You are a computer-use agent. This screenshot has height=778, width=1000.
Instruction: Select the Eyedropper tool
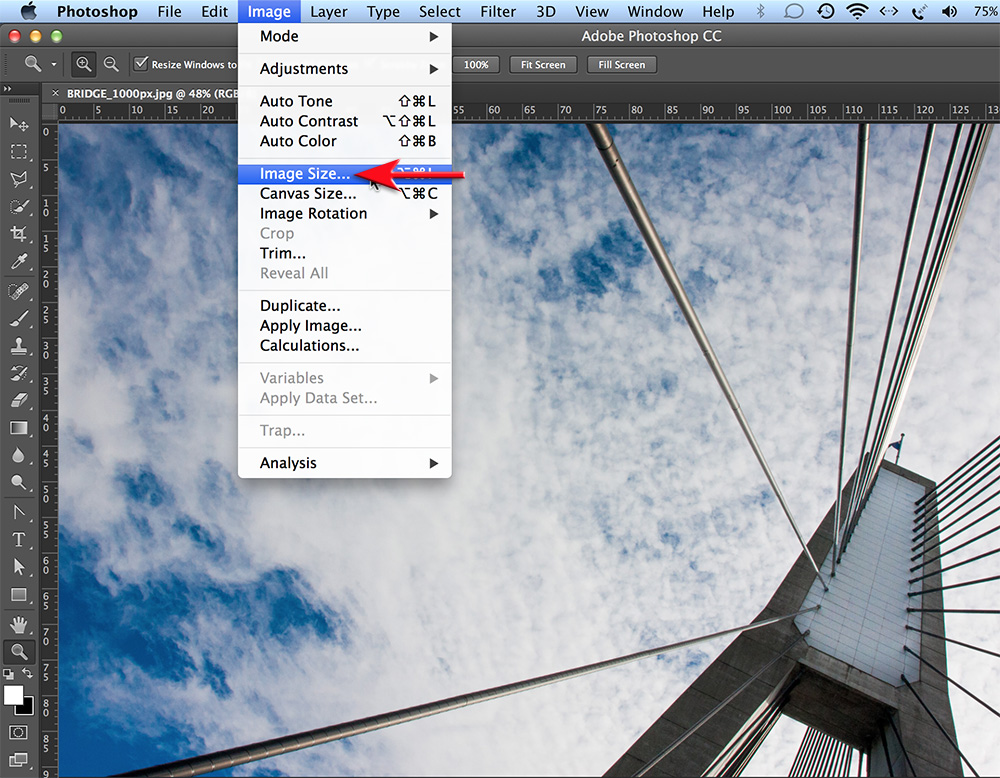pos(20,261)
